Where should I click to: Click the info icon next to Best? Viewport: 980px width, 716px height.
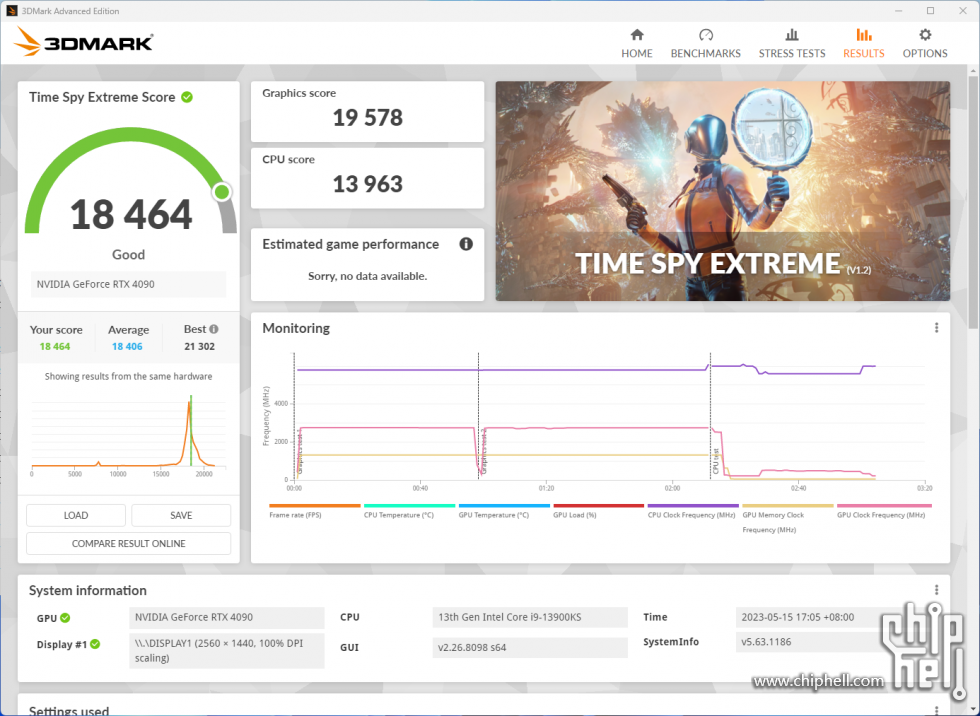[214, 329]
